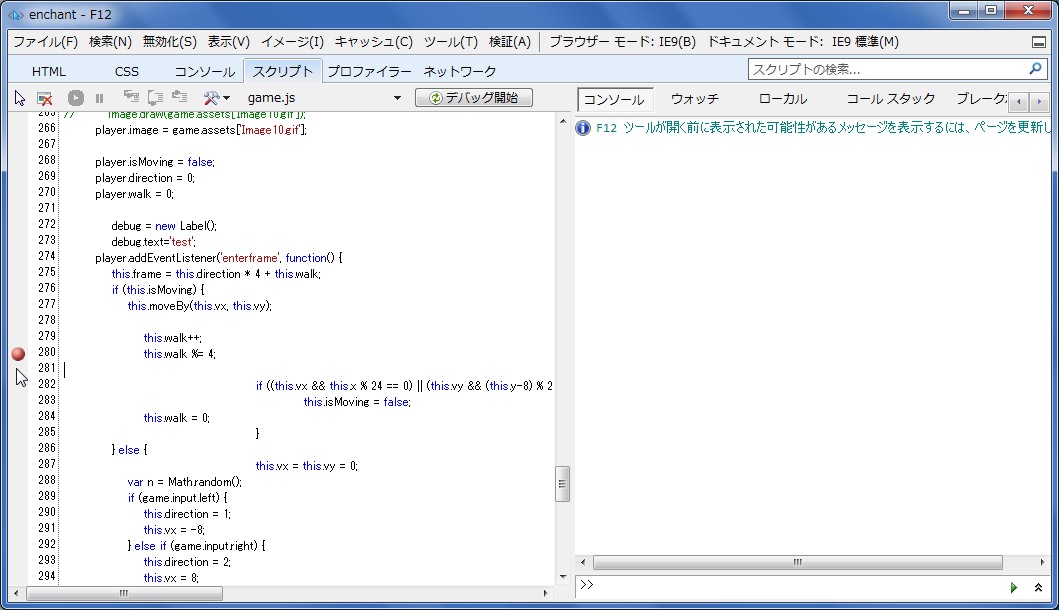Viewport: 1059px width, 610px height.
Task: Click the '} else {' line at 286
Action: 129,450
